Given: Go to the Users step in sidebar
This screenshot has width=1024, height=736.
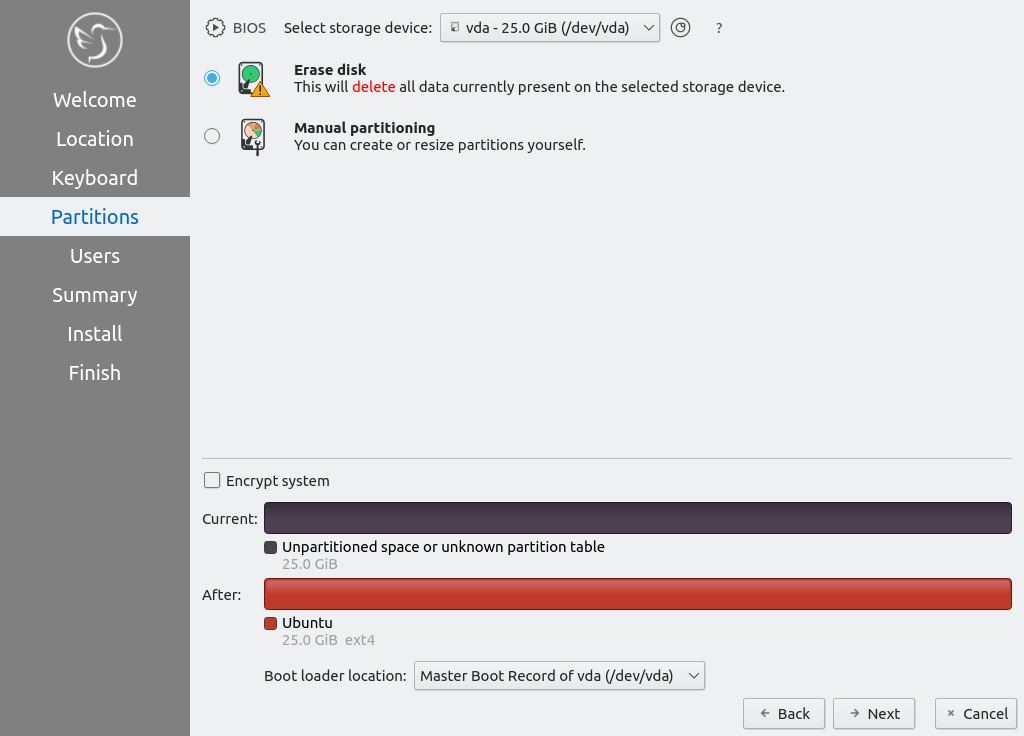Looking at the screenshot, I should [95, 256].
